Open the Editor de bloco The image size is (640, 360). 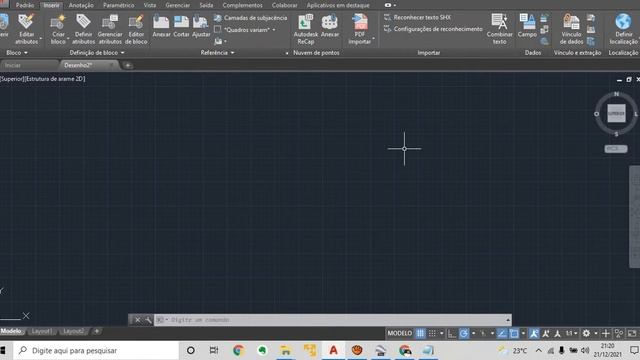[136, 29]
